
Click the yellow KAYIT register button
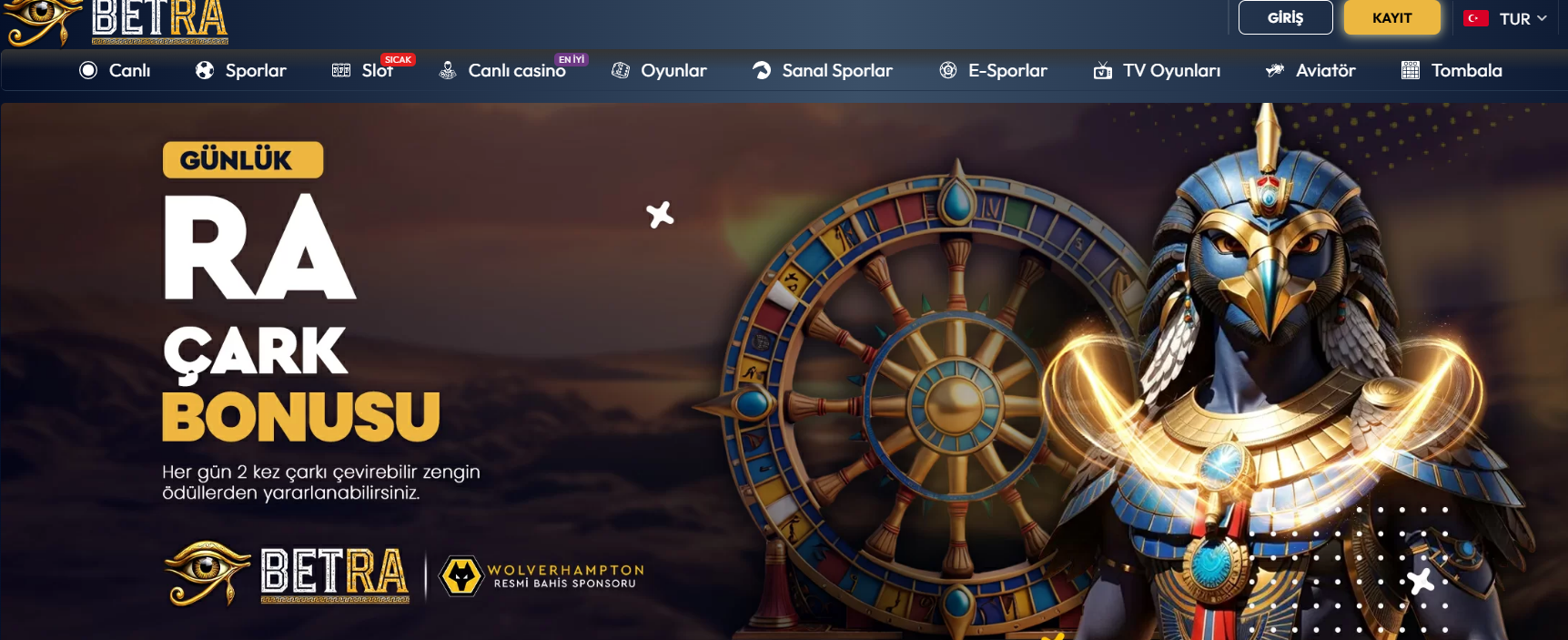click(x=1392, y=17)
